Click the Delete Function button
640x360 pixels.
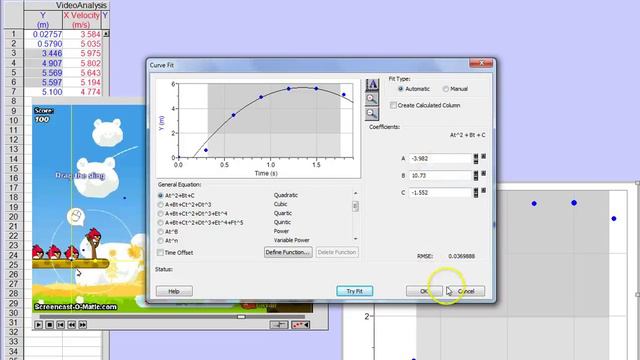pos(337,252)
